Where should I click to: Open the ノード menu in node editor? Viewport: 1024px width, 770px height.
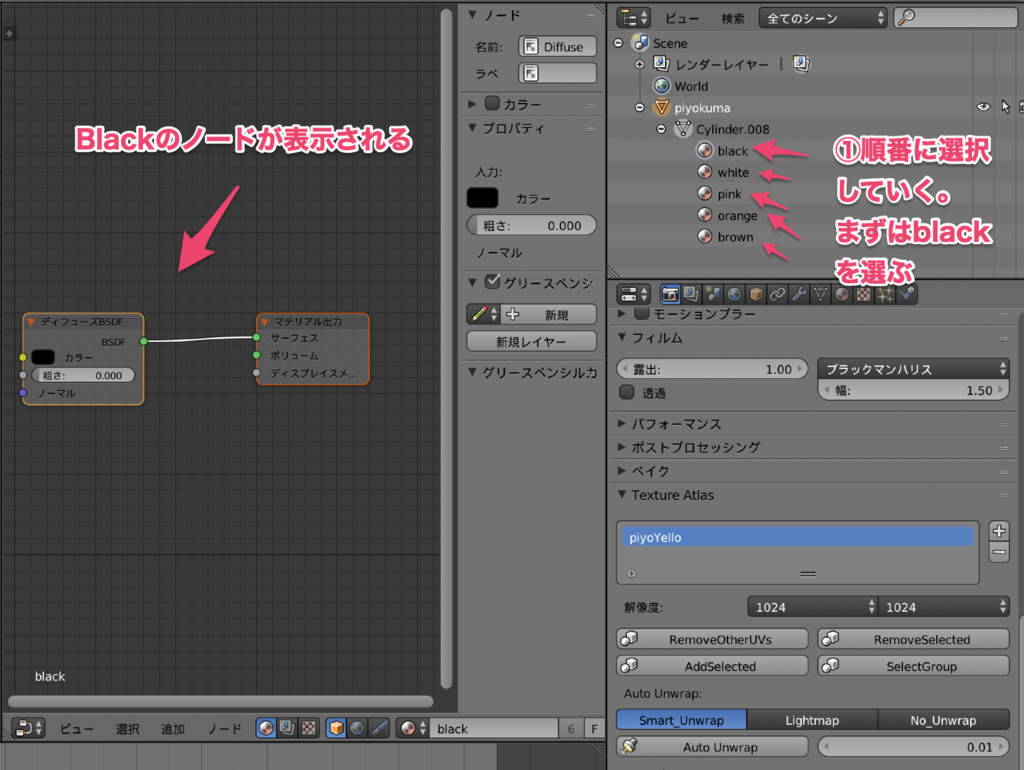[224, 728]
